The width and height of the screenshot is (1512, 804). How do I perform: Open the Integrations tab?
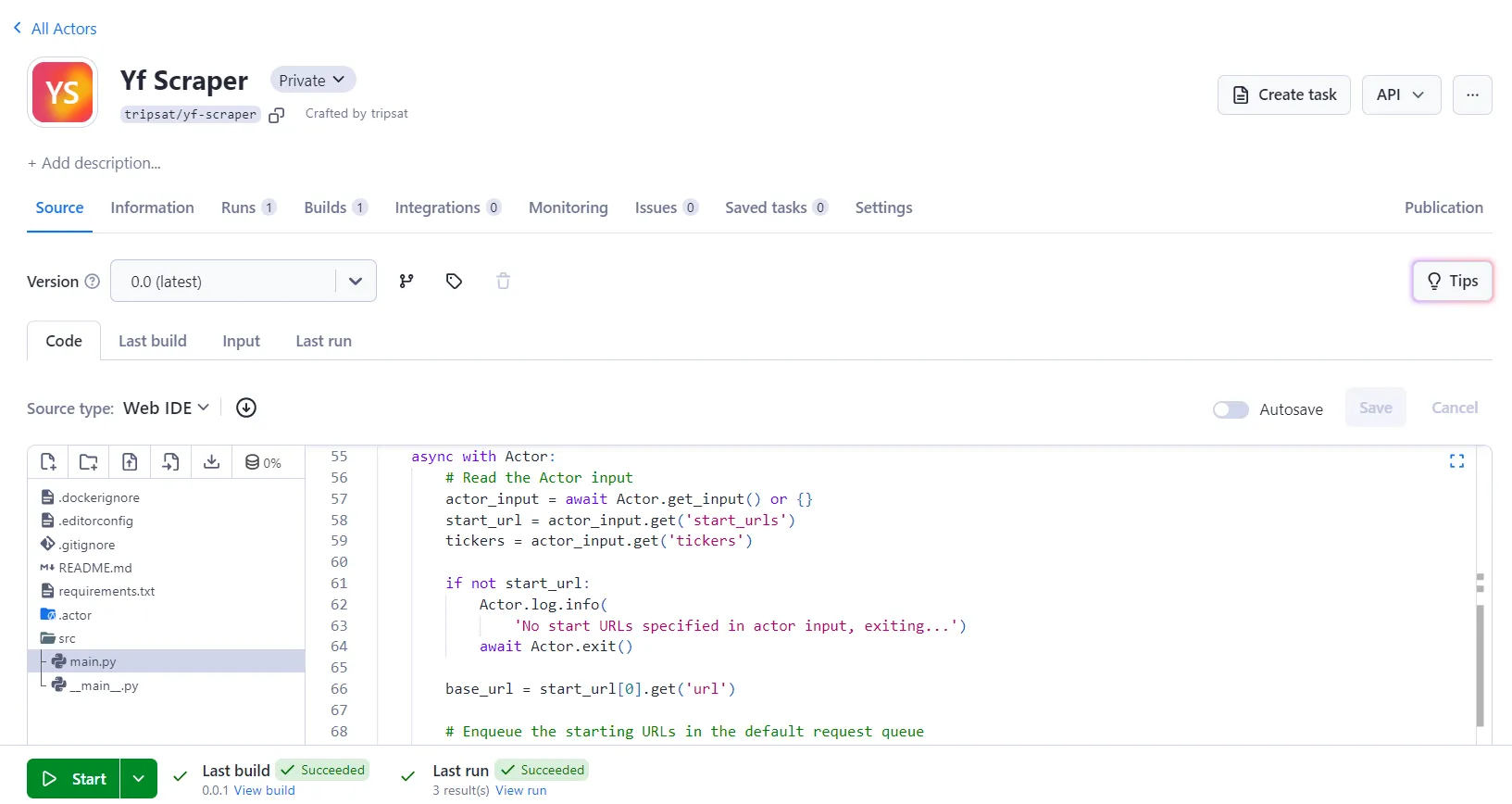448,207
